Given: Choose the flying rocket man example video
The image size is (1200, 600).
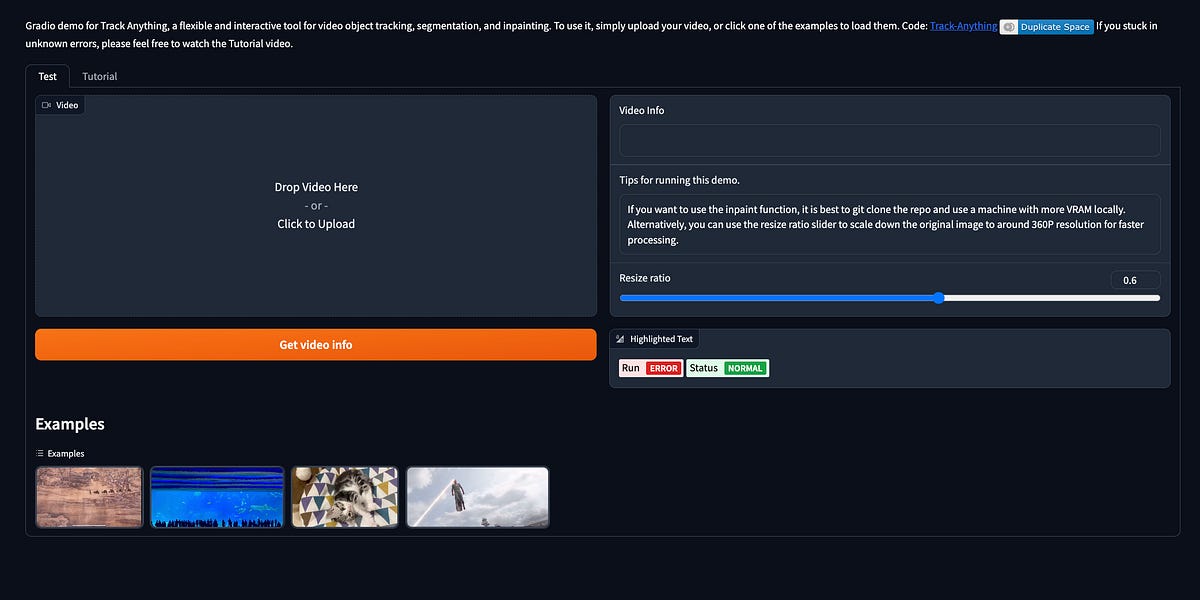Looking at the screenshot, I should point(477,497).
